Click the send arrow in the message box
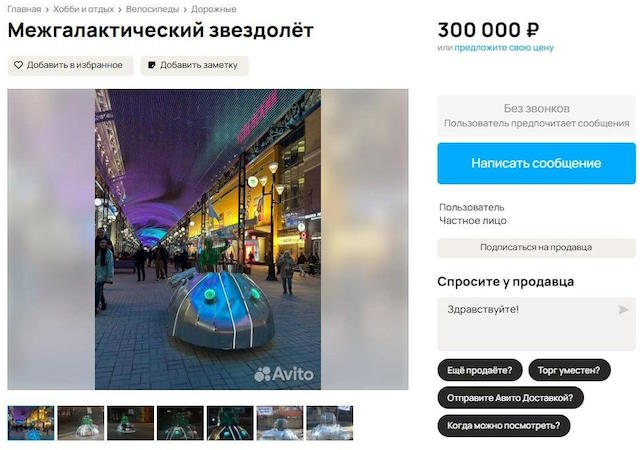This screenshot has height=450, width=640. click(x=623, y=310)
